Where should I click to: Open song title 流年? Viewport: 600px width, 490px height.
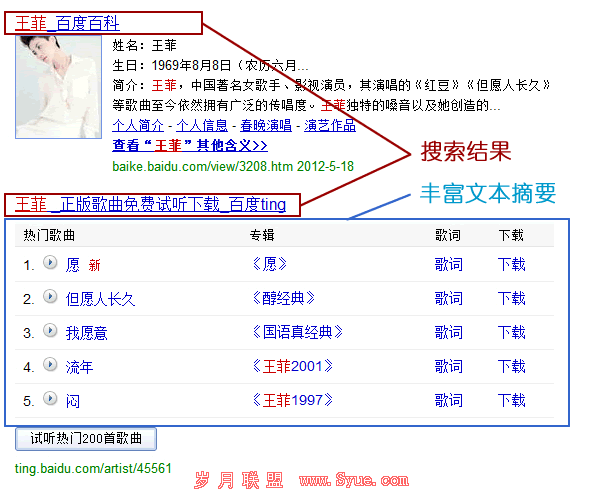[x=80, y=367]
